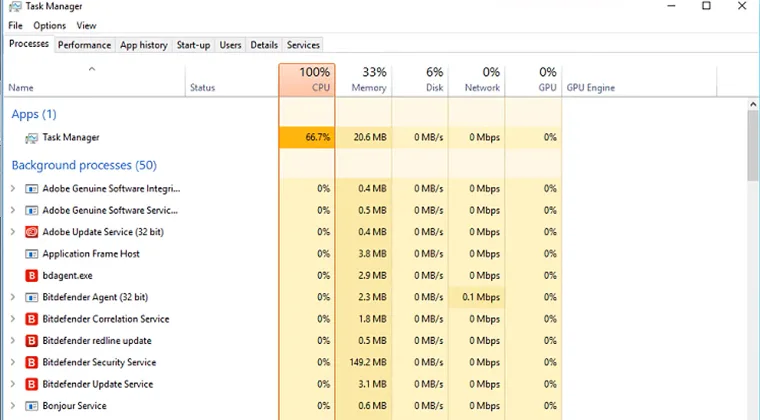Sort by the Disk column header
Image resolution: width=760 pixels, height=420 pixels.
coord(420,80)
